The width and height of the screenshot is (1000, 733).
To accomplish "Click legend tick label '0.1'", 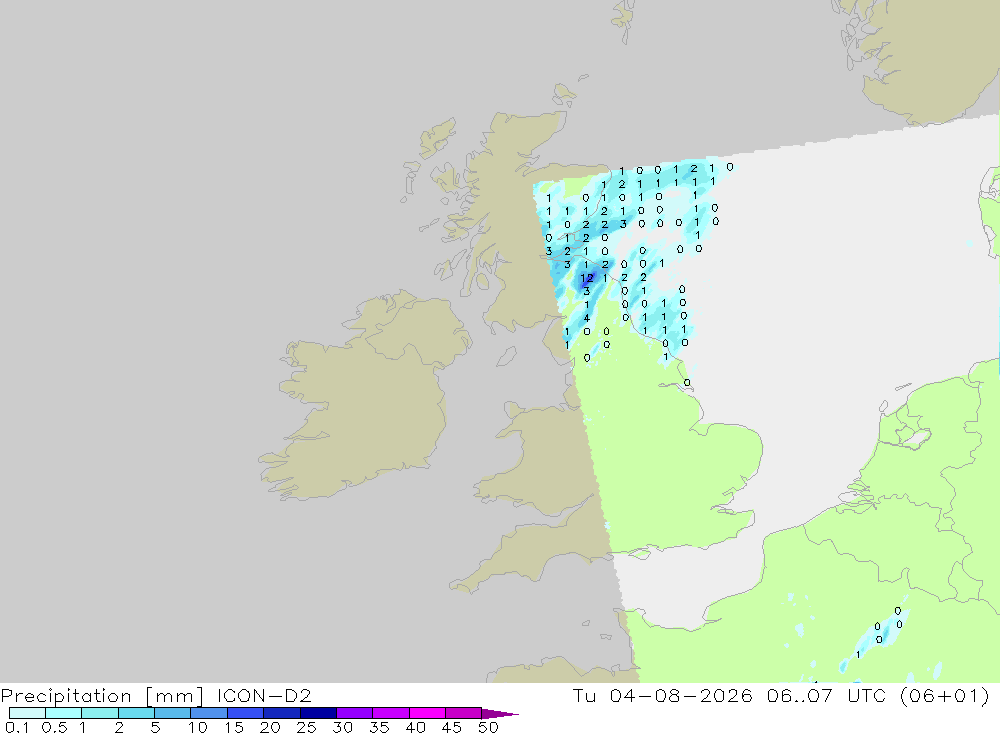I will click(x=17, y=727).
